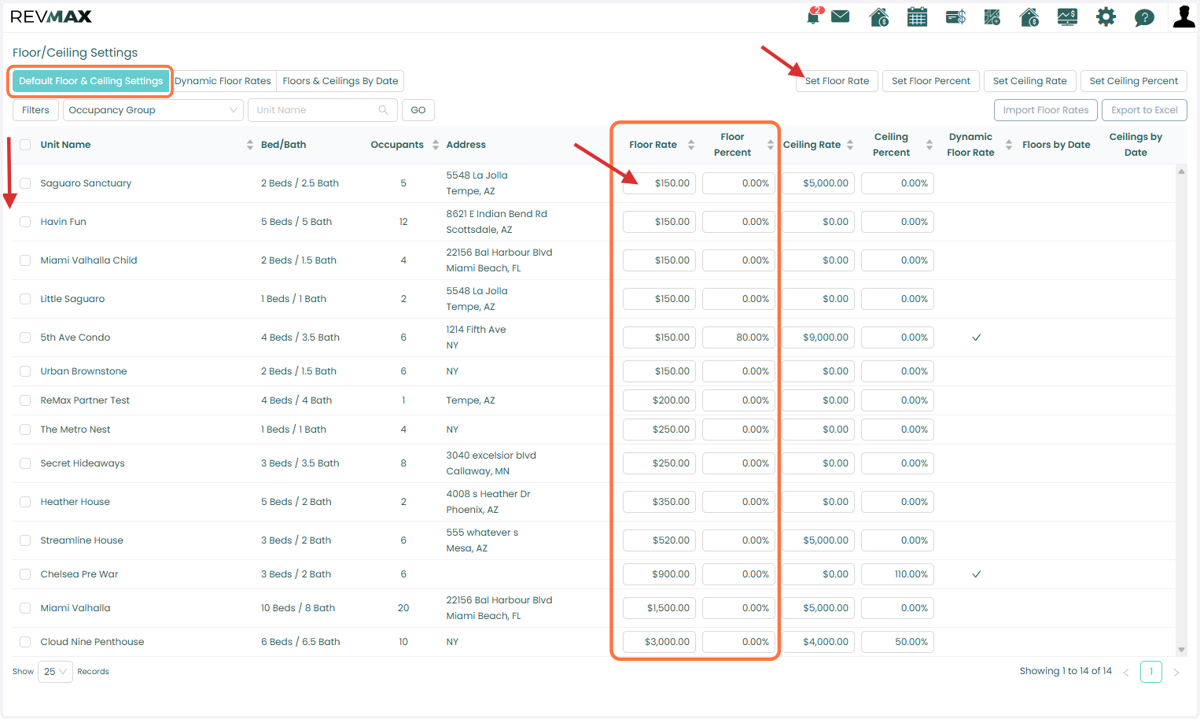Open the Streamline House unit name
The height and width of the screenshot is (719, 1200).
click(x=82, y=540)
